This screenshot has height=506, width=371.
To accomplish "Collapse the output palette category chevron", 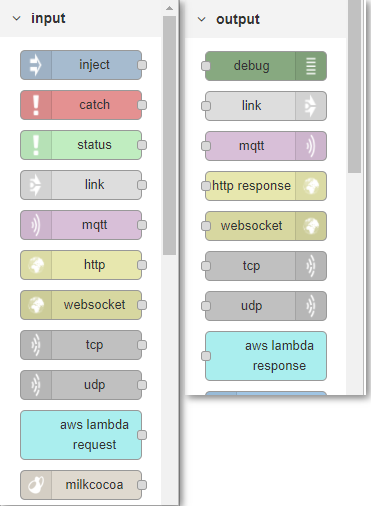I will (201, 19).
